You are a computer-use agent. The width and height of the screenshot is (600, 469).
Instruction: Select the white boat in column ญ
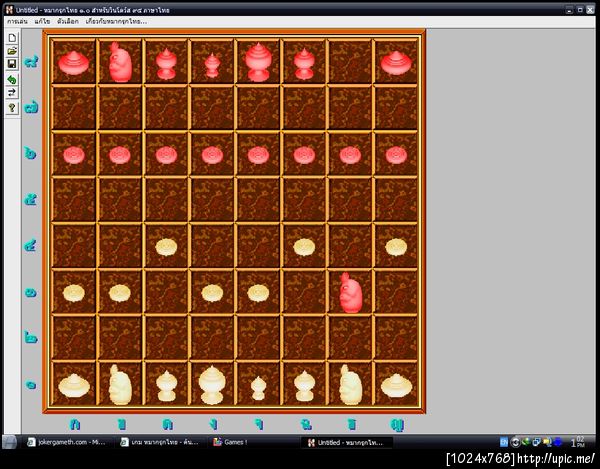[x=396, y=385]
